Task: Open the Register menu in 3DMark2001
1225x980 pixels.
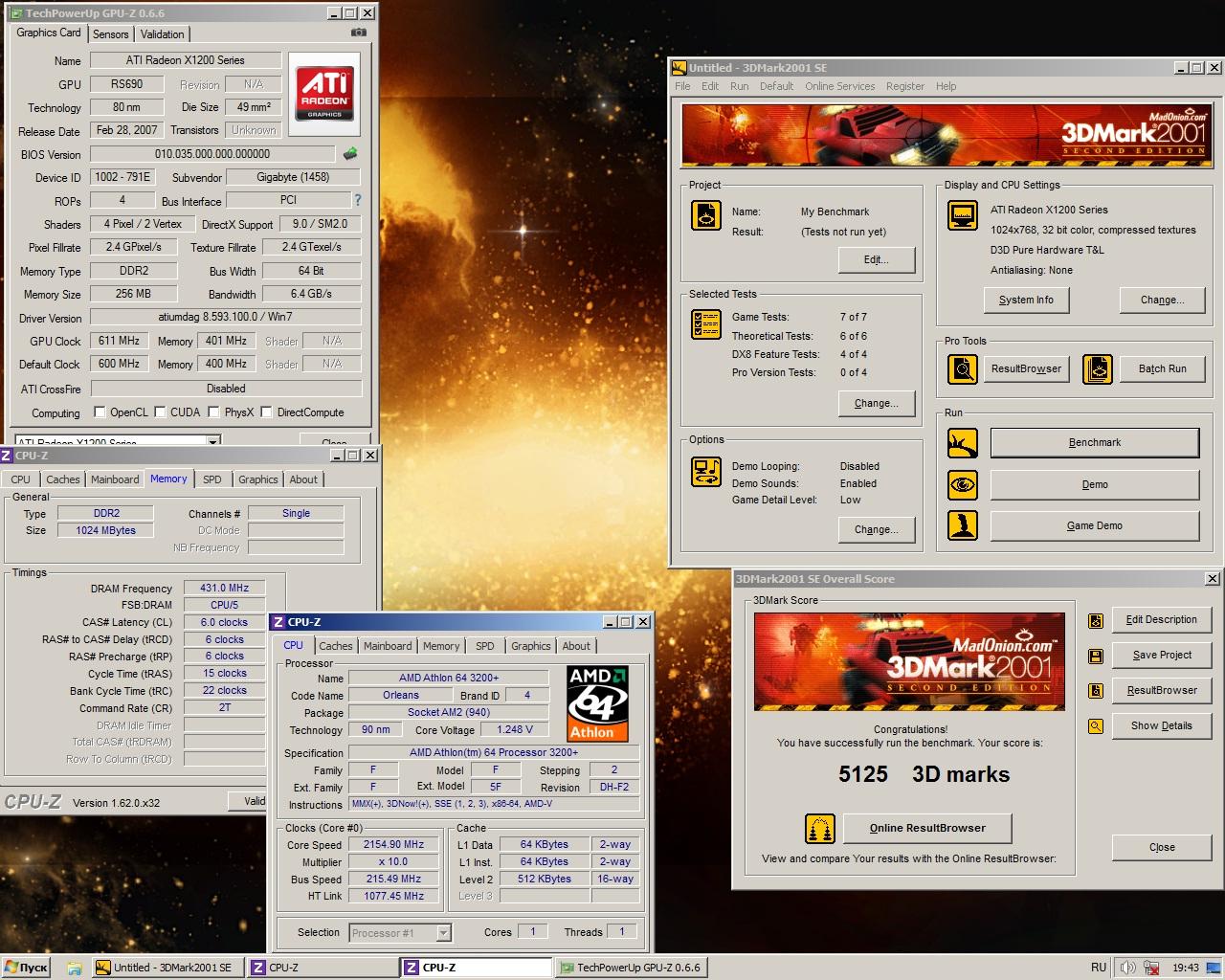Action: pyautogui.click(x=904, y=86)
